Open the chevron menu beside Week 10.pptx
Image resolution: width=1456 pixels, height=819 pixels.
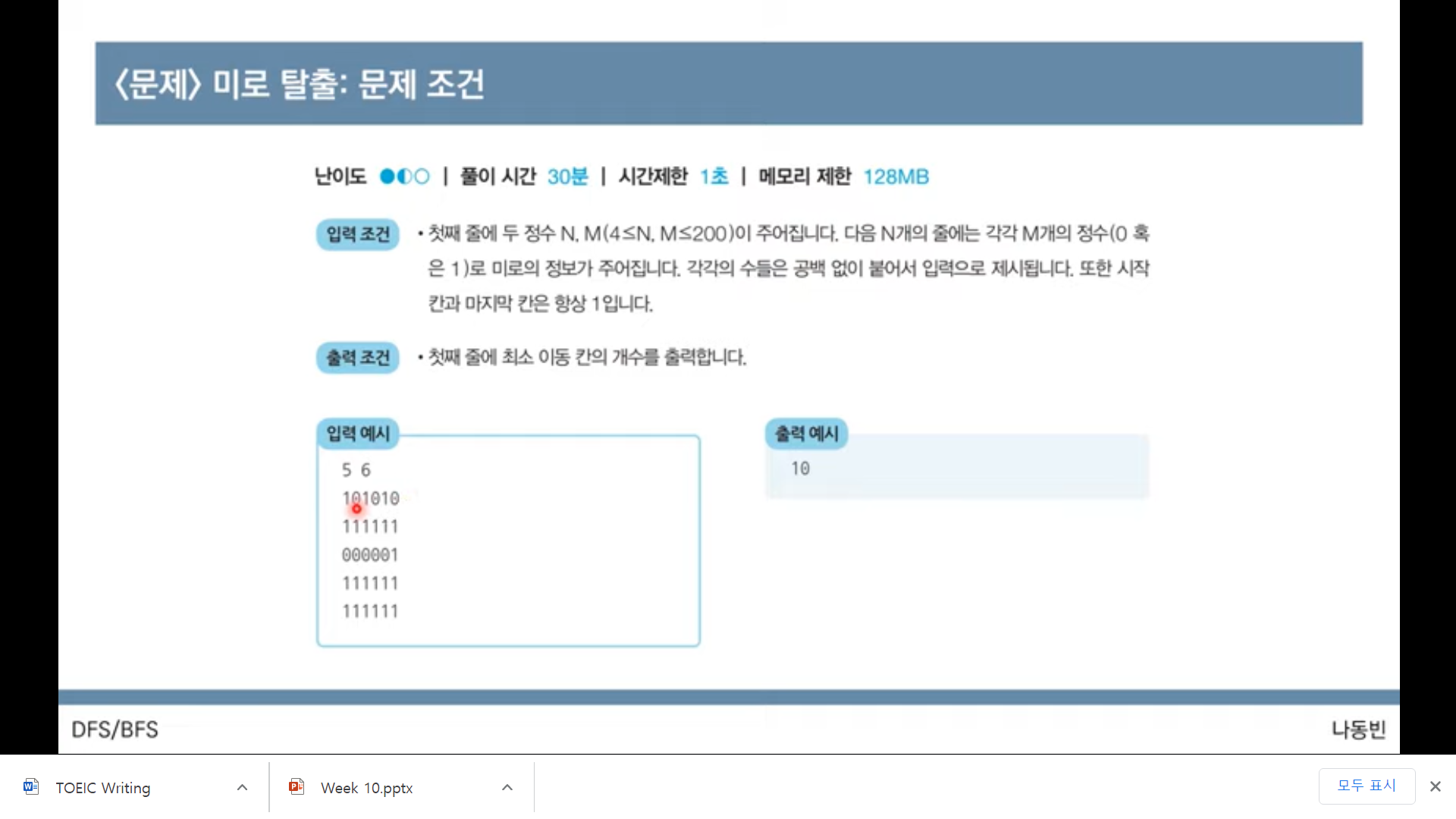pyautogui.click(x=507, y=787)
